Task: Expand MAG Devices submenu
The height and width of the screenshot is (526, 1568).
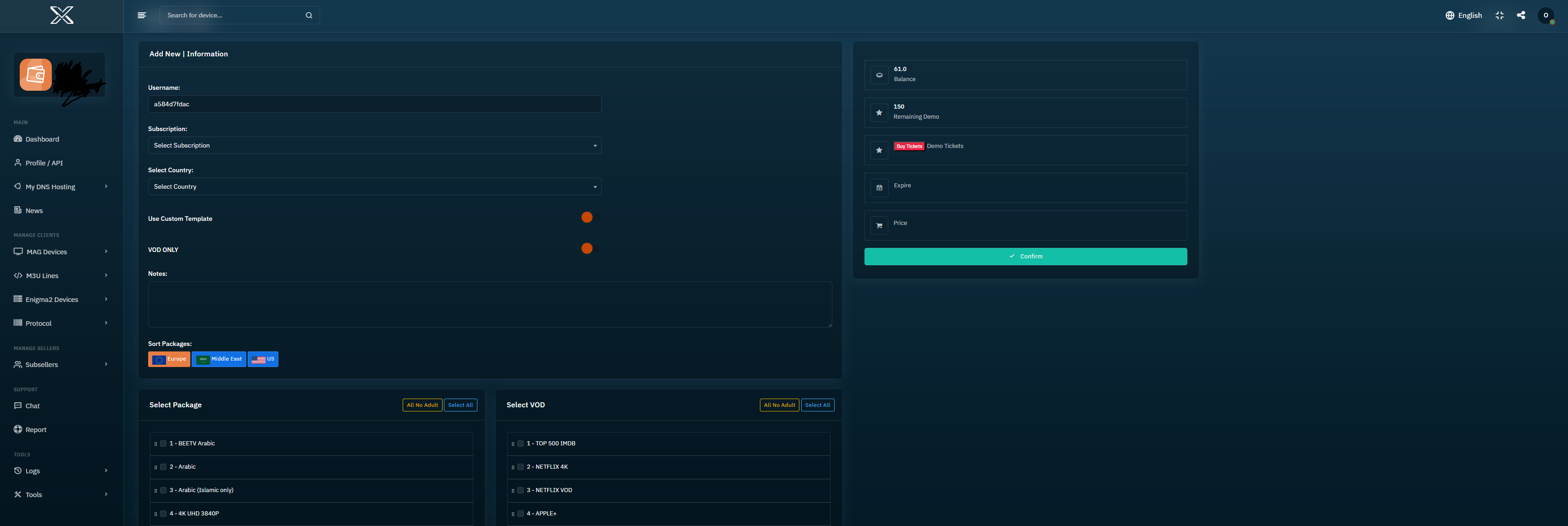Action: tap(61, 252)
